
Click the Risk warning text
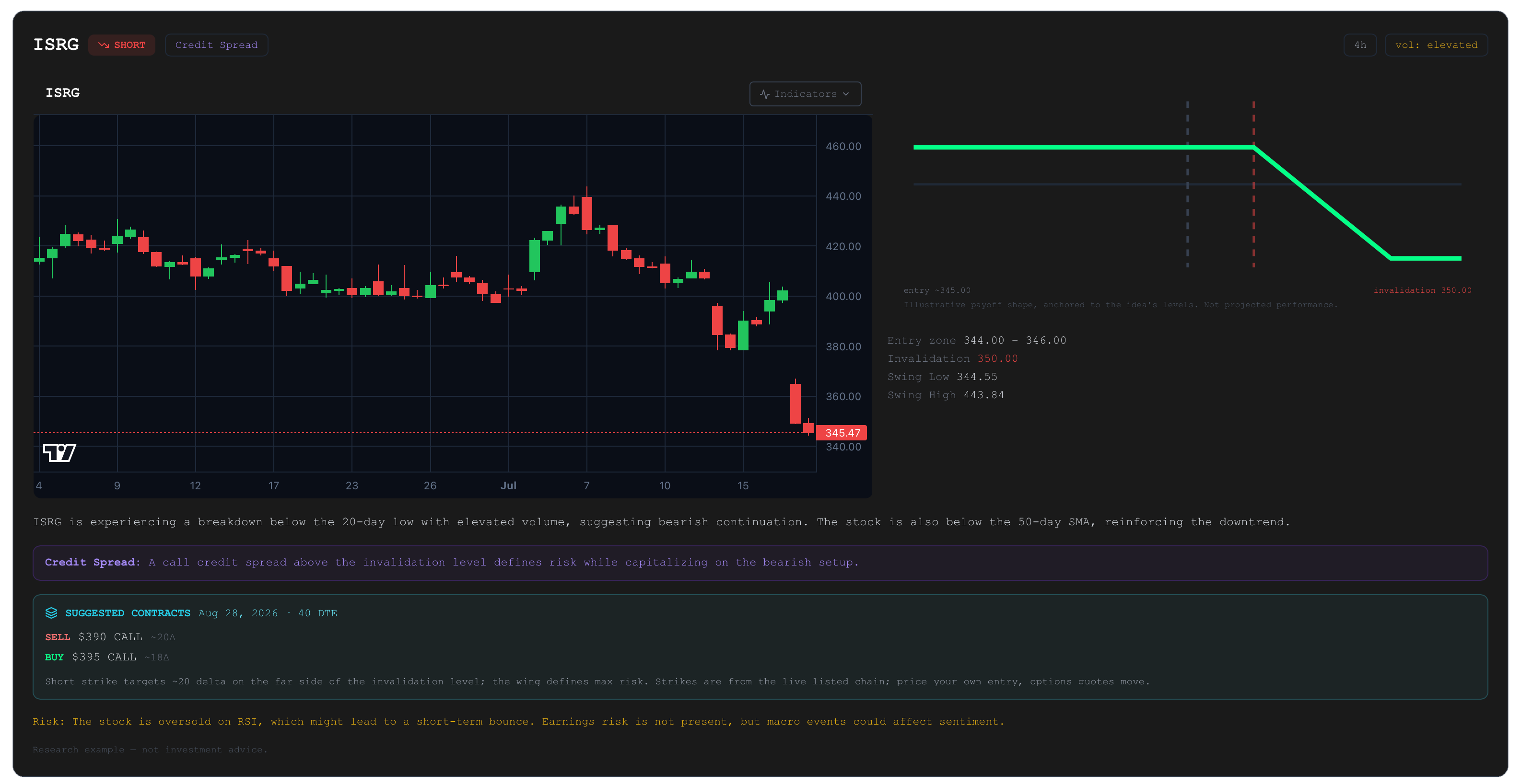[518, 722]
